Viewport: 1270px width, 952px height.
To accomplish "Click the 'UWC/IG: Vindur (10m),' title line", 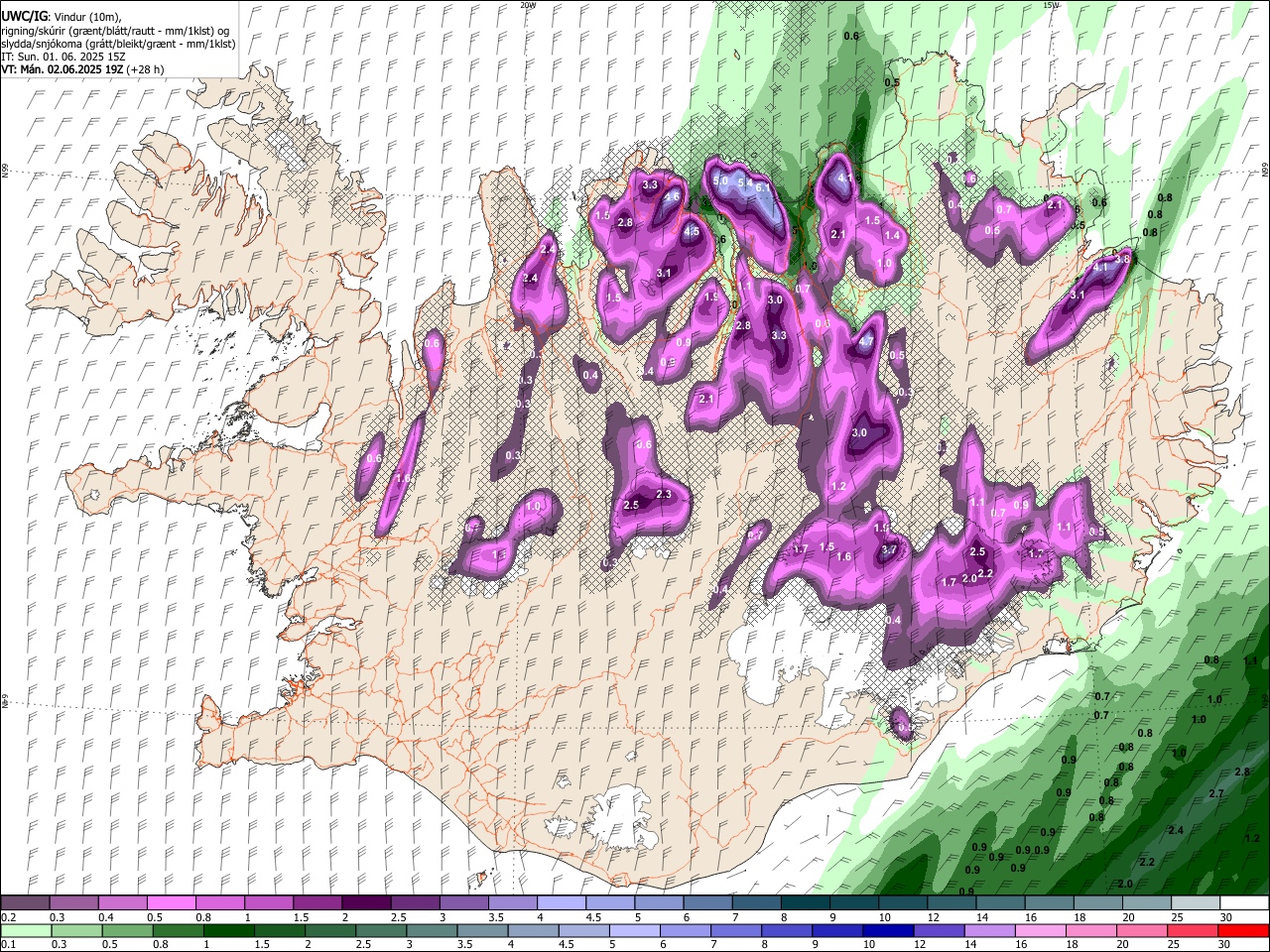I will [x=61, y=17].
